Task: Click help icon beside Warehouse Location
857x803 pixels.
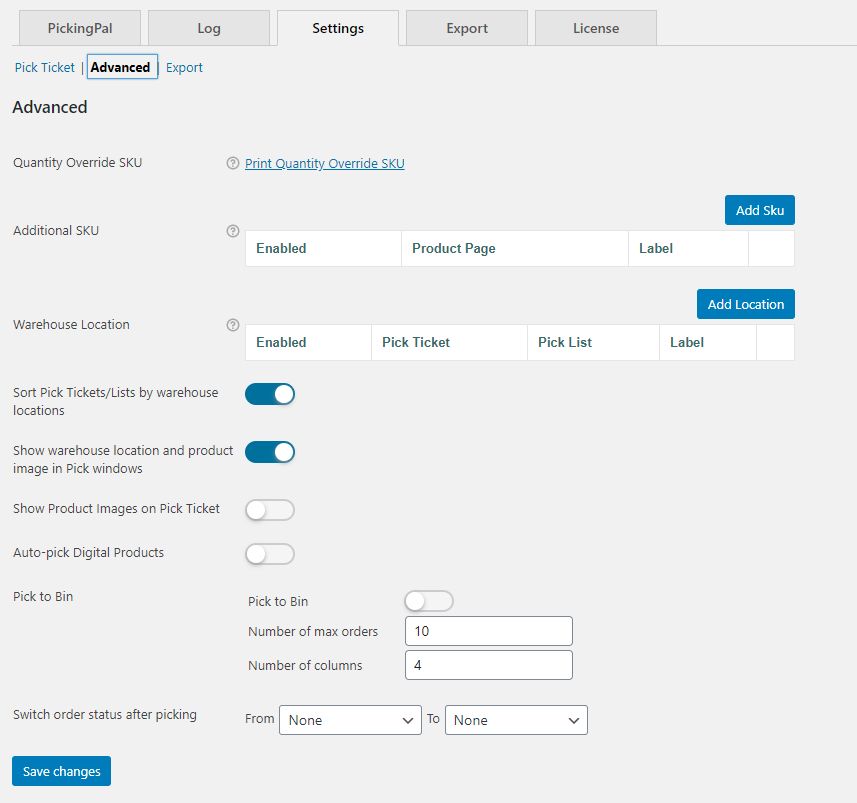Action: point(233,325)
